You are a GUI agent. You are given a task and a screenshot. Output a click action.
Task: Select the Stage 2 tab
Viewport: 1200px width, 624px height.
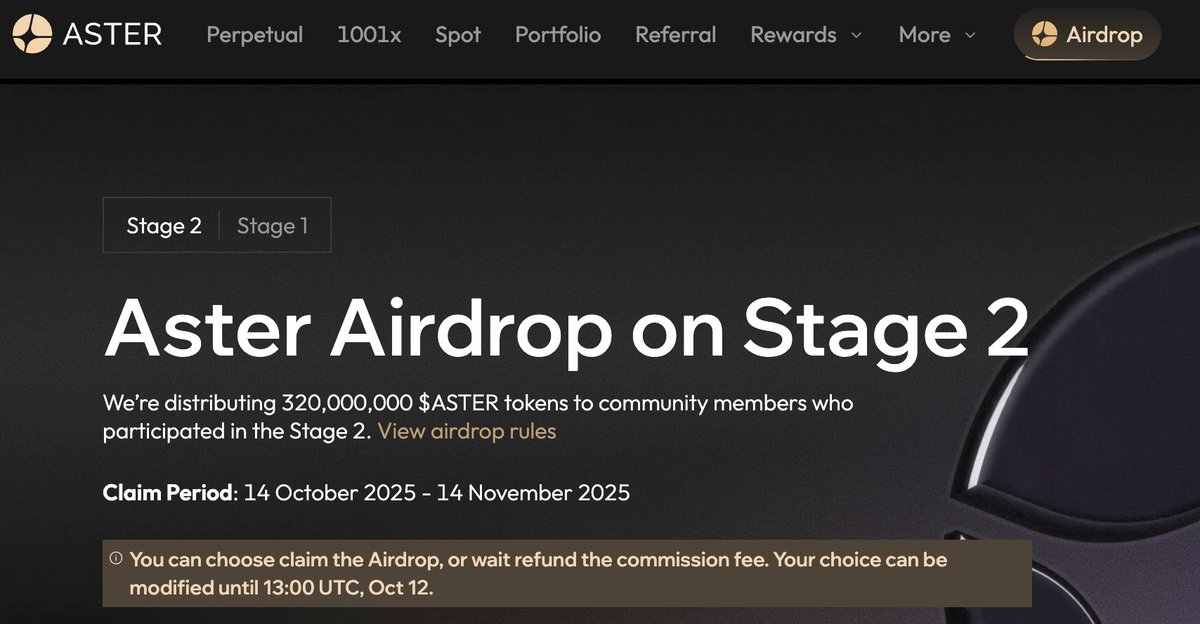[x=164, y=226]
